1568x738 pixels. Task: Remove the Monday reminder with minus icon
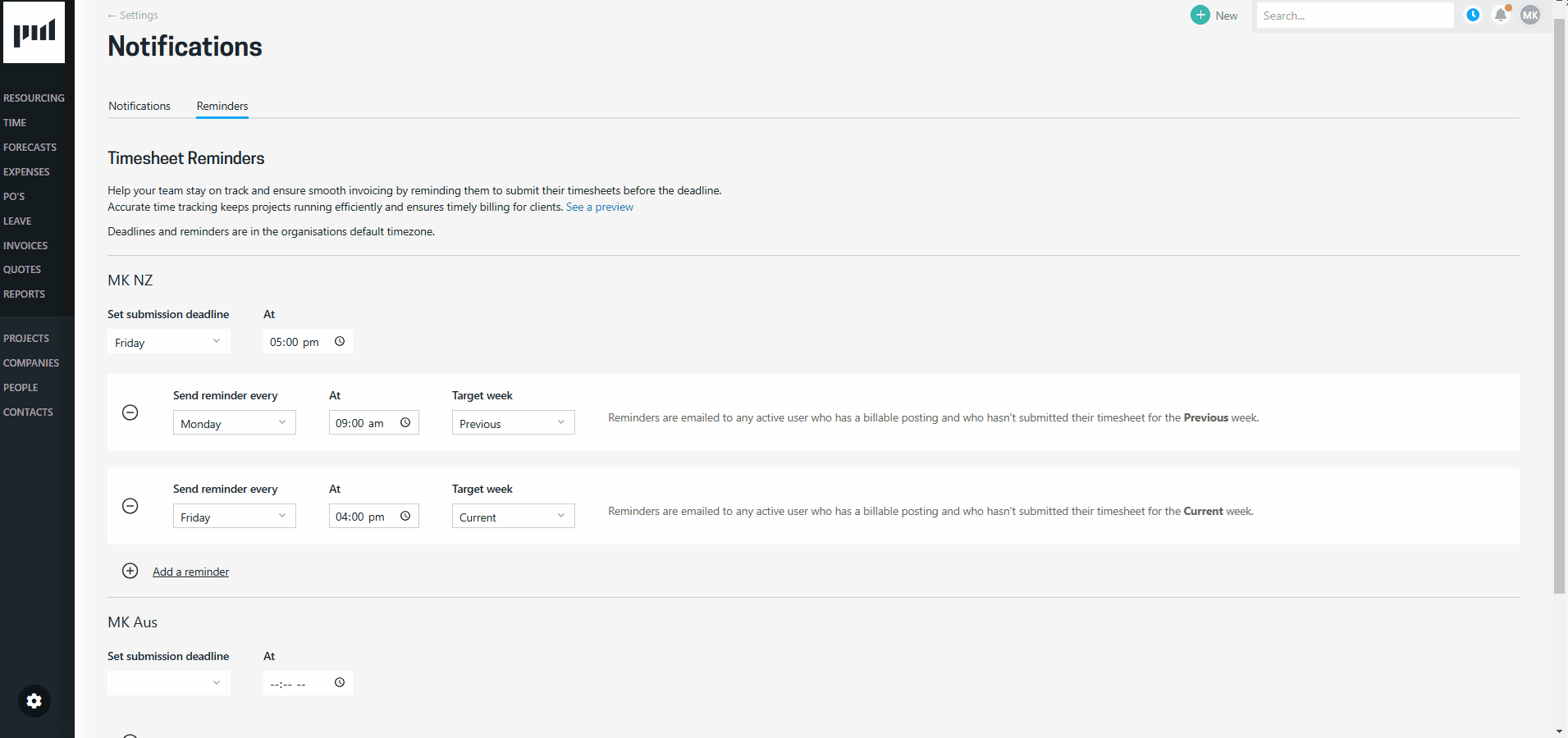click(130, 412)
